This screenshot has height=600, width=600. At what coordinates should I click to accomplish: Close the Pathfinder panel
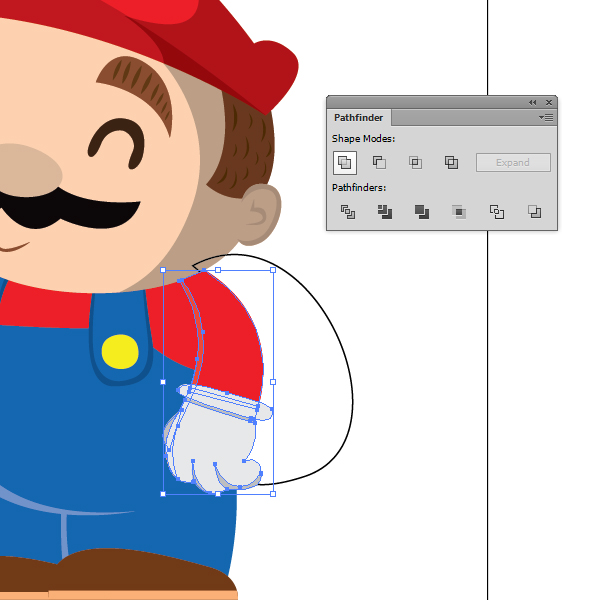click(x=547, y=102)
